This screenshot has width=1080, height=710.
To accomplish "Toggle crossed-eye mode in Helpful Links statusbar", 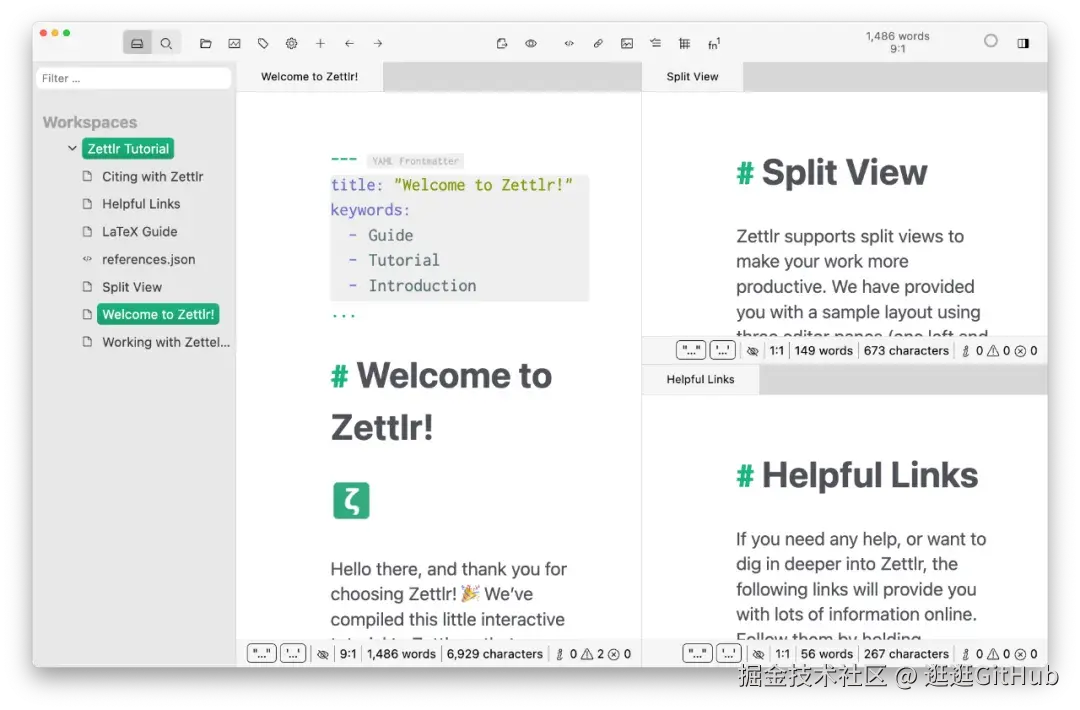I will tap(758, 654).
